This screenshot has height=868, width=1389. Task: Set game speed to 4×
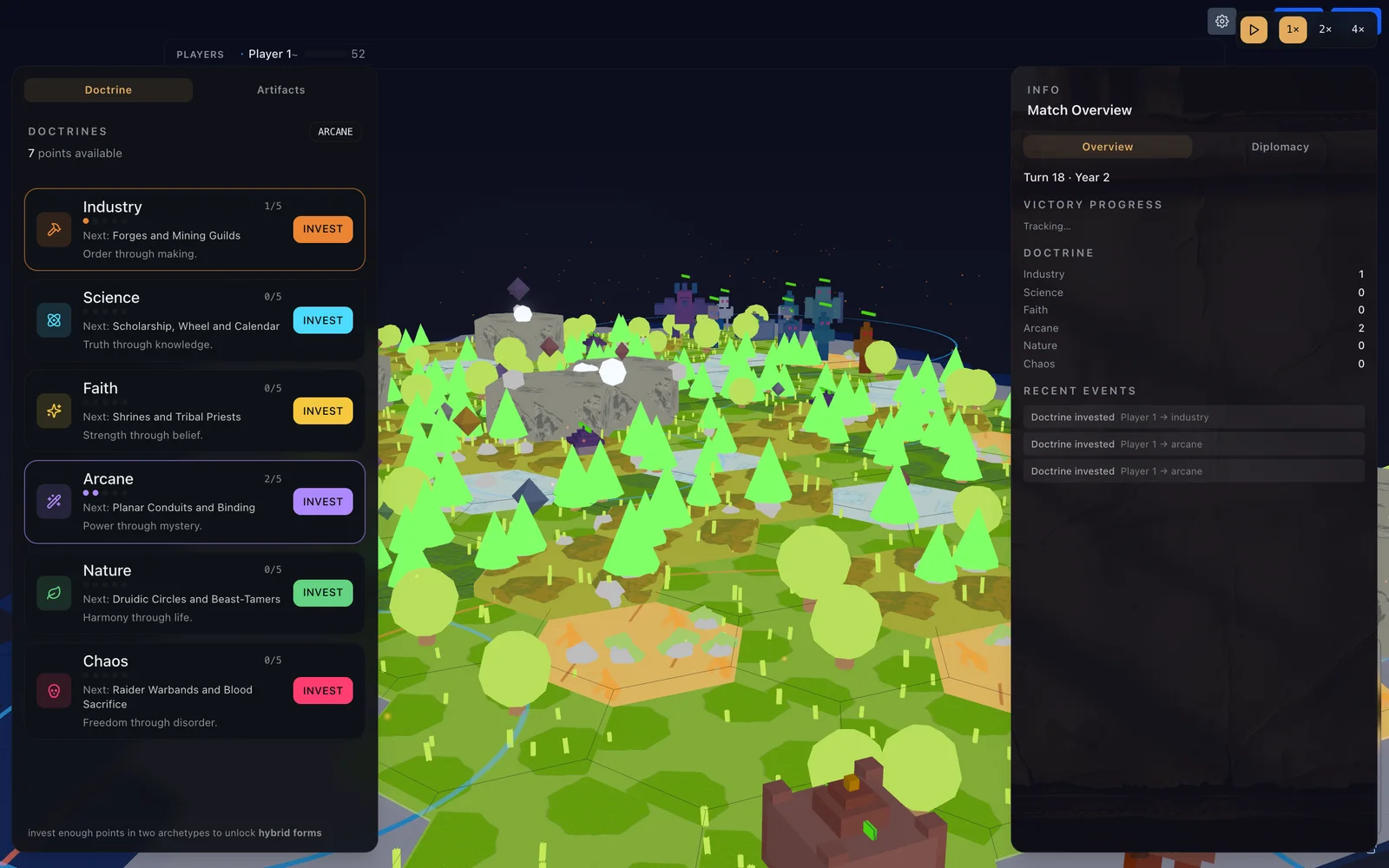(x=1358, y=30)
